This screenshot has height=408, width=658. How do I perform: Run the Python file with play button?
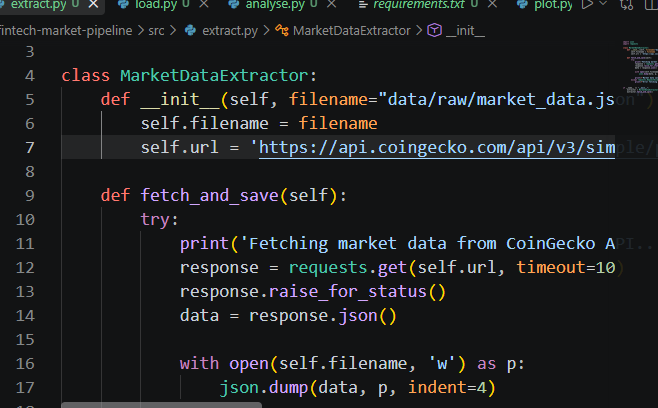pyautogui.click(x=588, y=5)
